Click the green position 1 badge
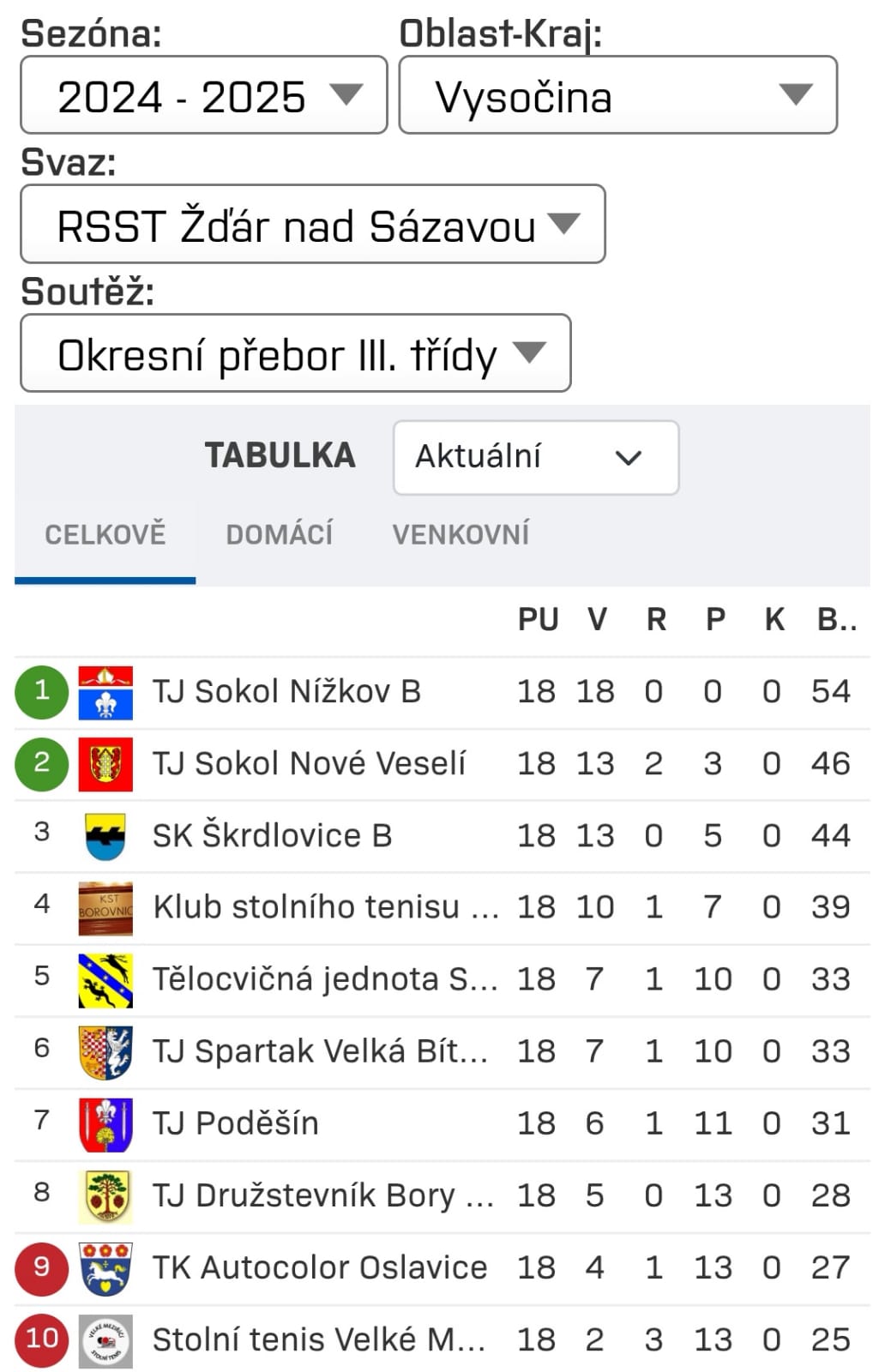The width and height of the screenshot is (885, 1372). pyautogui.click(x=41, y=691)
